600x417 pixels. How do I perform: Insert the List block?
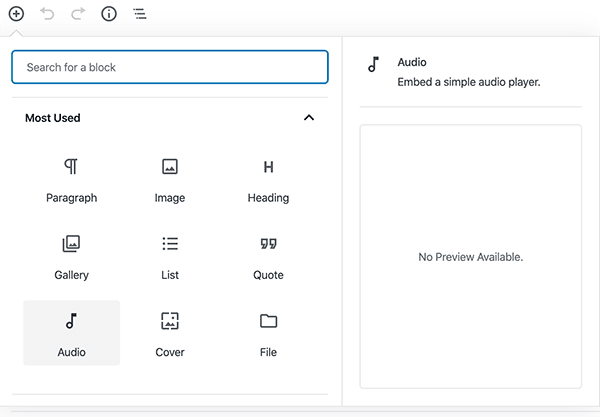pos(170,256)
